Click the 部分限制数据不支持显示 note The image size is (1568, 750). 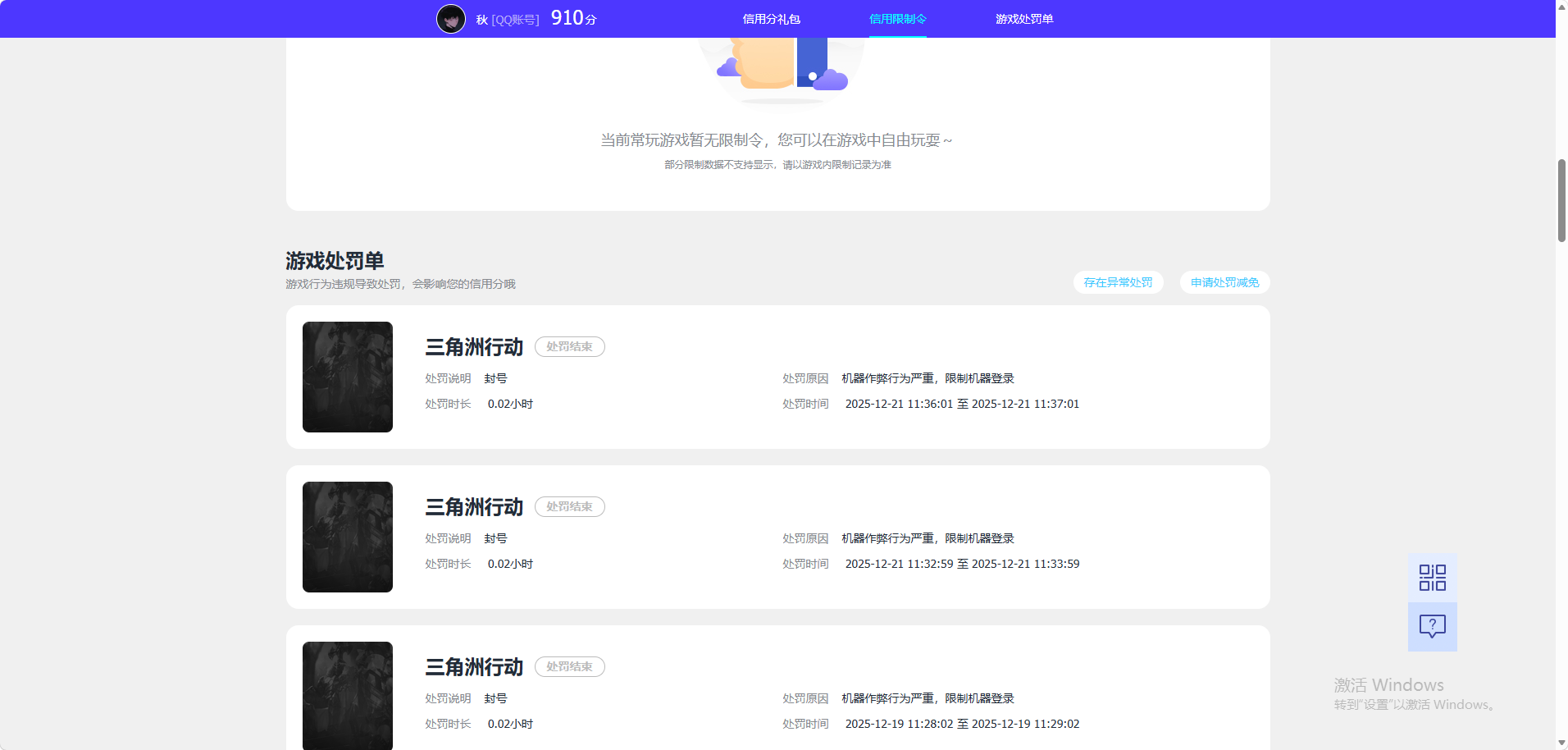(777, 165)
